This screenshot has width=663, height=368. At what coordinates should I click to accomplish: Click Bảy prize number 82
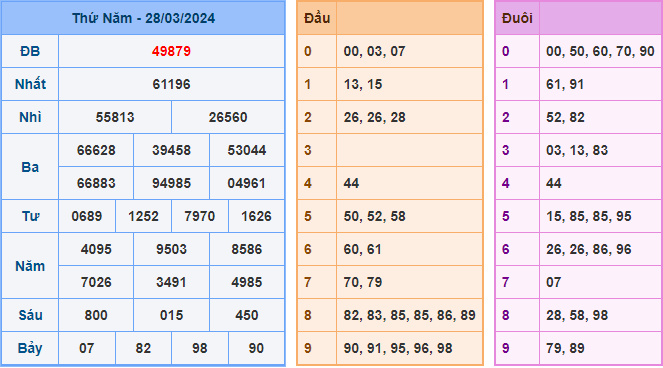pos(143,348)
